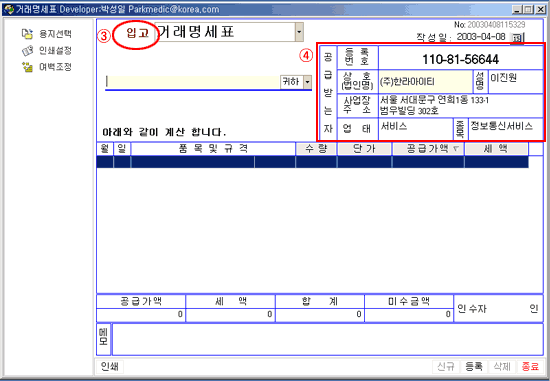Maximize the 거래명세표 window
Viewport: 550px width, 381px height.
(x=528, y=9)
